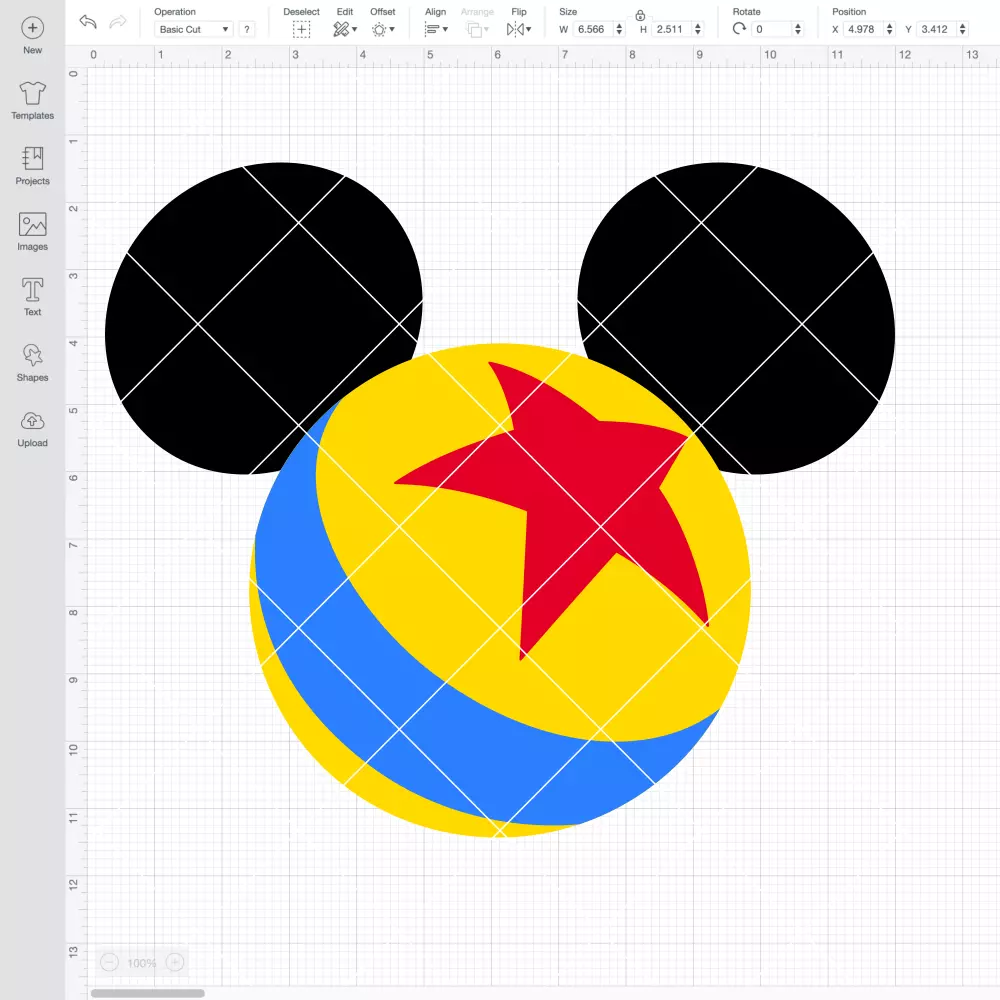
Task: Open the Align menu
Action: pos(436,29)
